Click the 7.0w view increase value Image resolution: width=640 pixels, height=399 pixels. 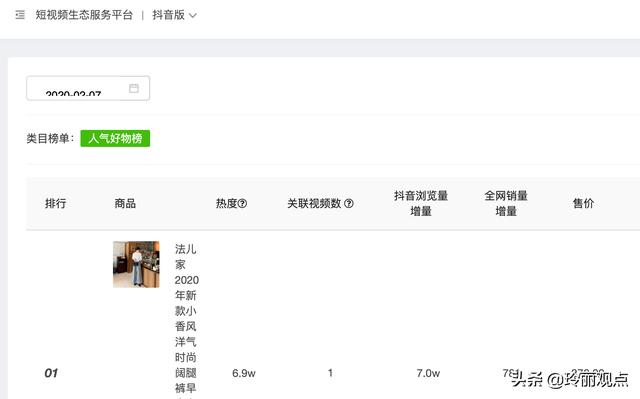[x=428, y=373]
